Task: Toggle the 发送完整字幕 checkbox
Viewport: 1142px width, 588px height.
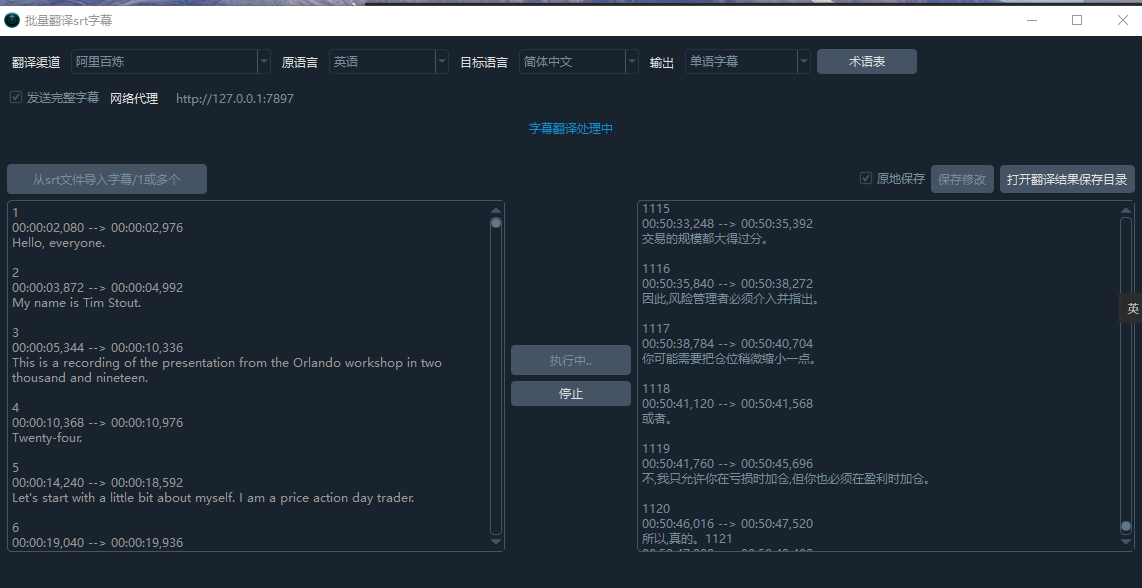Action: 16,98
